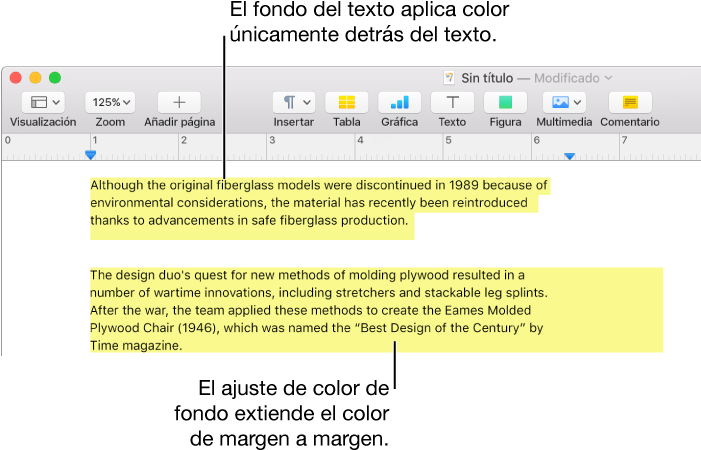Expand the Insertar dropdown arrow
Image resolution: width=701 pixels, height=450 pixels.
307,102
